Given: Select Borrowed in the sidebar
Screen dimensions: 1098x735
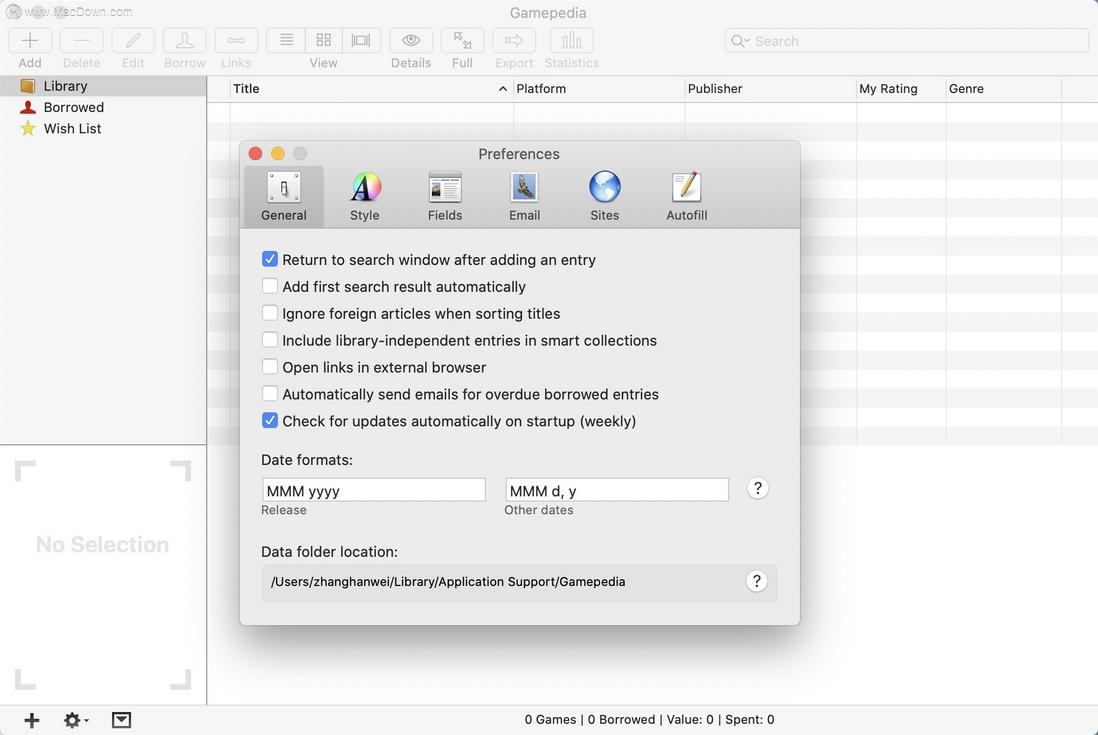Looking at the screenshot, I should (103, 107).
